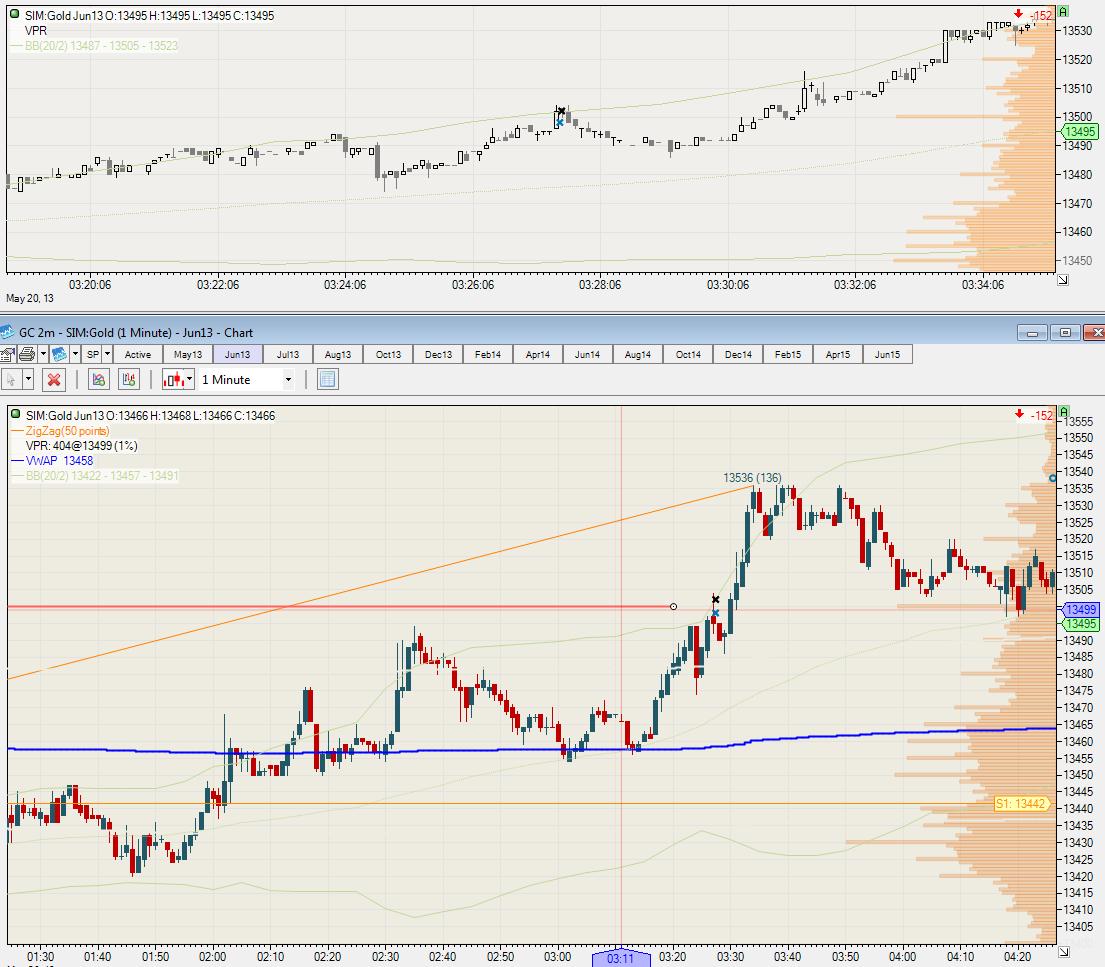Click the blue 13499 price marker
Viewport: 1105px width, 967px height.
(1081, 610)
